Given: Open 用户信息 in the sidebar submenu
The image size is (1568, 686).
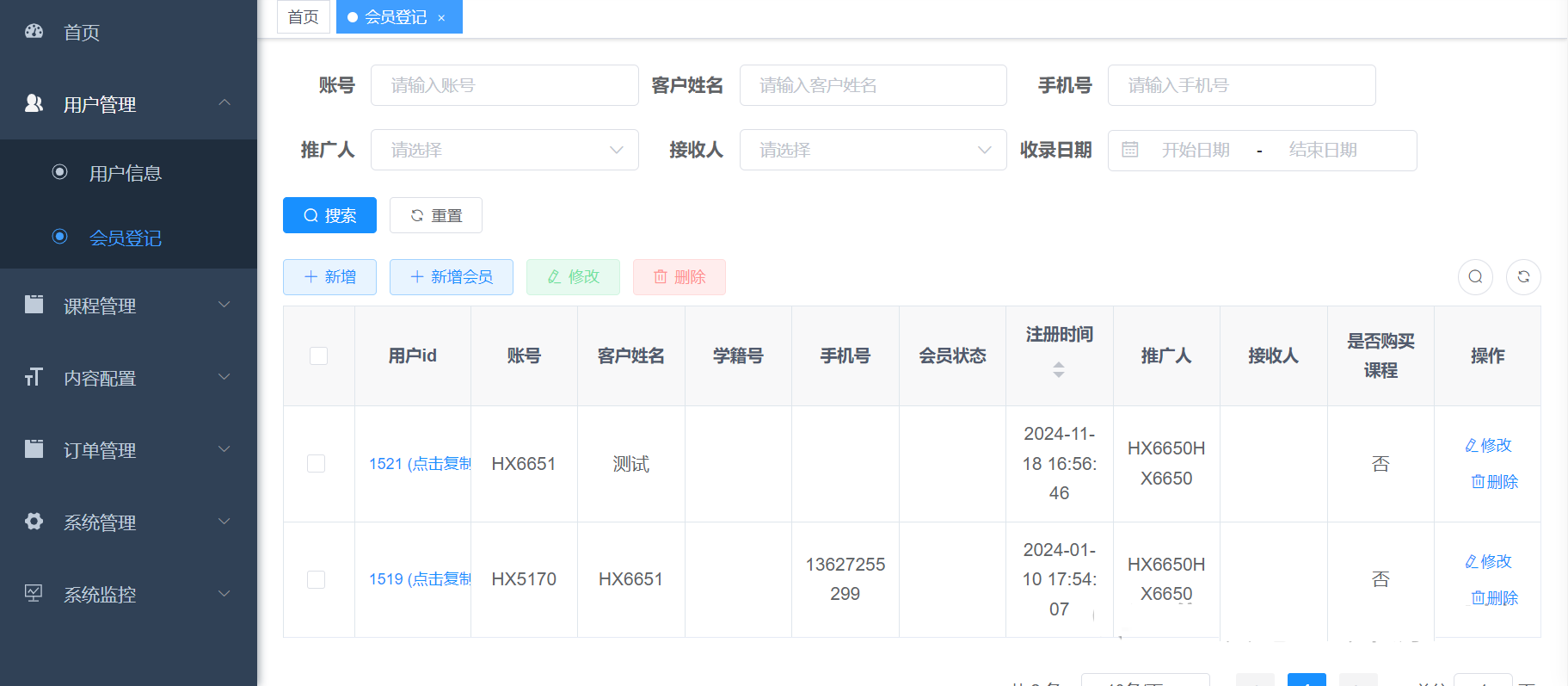Looking at the screenshot, I should pos(126,173).
